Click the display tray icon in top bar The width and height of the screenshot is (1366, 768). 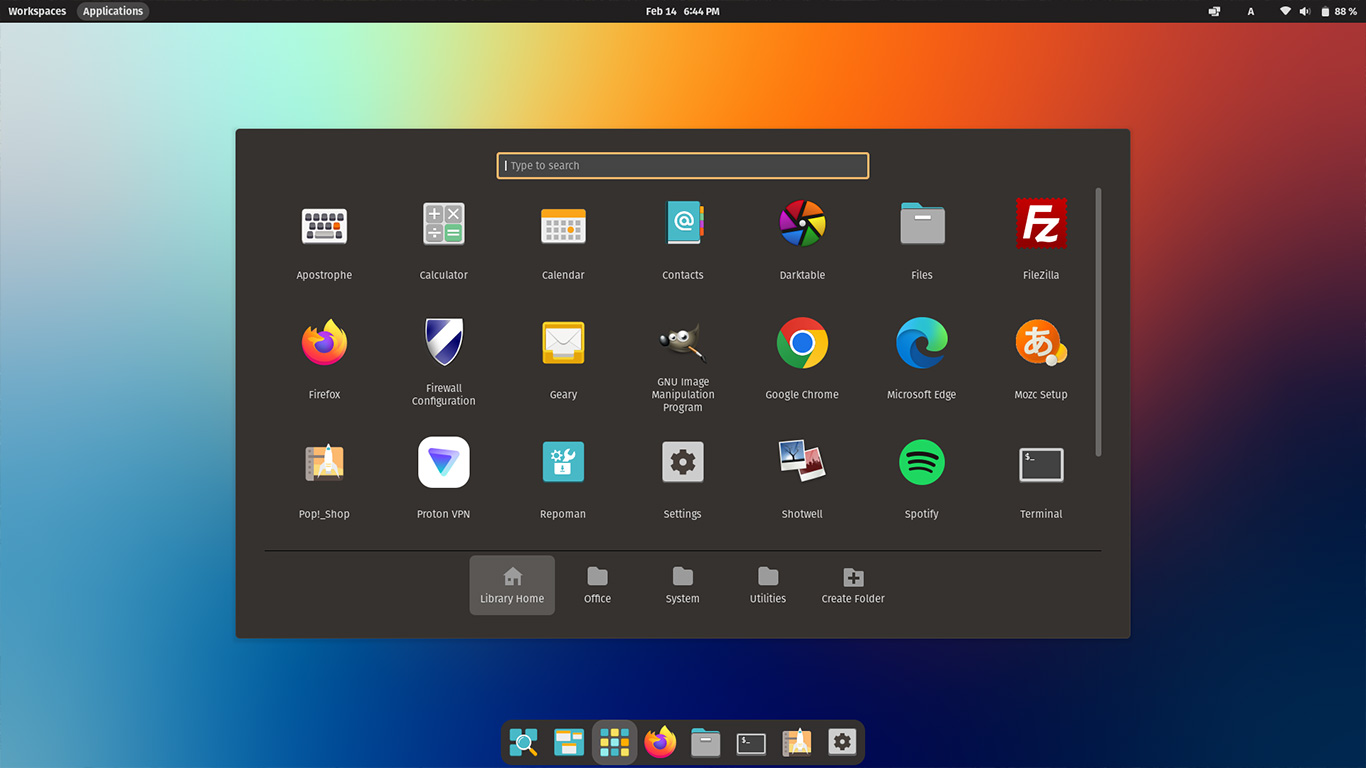[1214, 11]
